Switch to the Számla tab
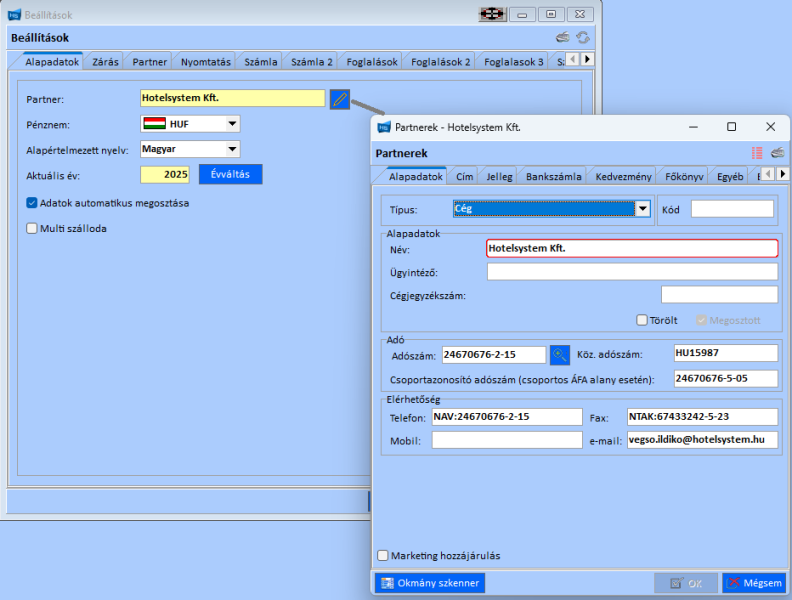The height and width of the screenshot is (600, 792). click(261, 62)
